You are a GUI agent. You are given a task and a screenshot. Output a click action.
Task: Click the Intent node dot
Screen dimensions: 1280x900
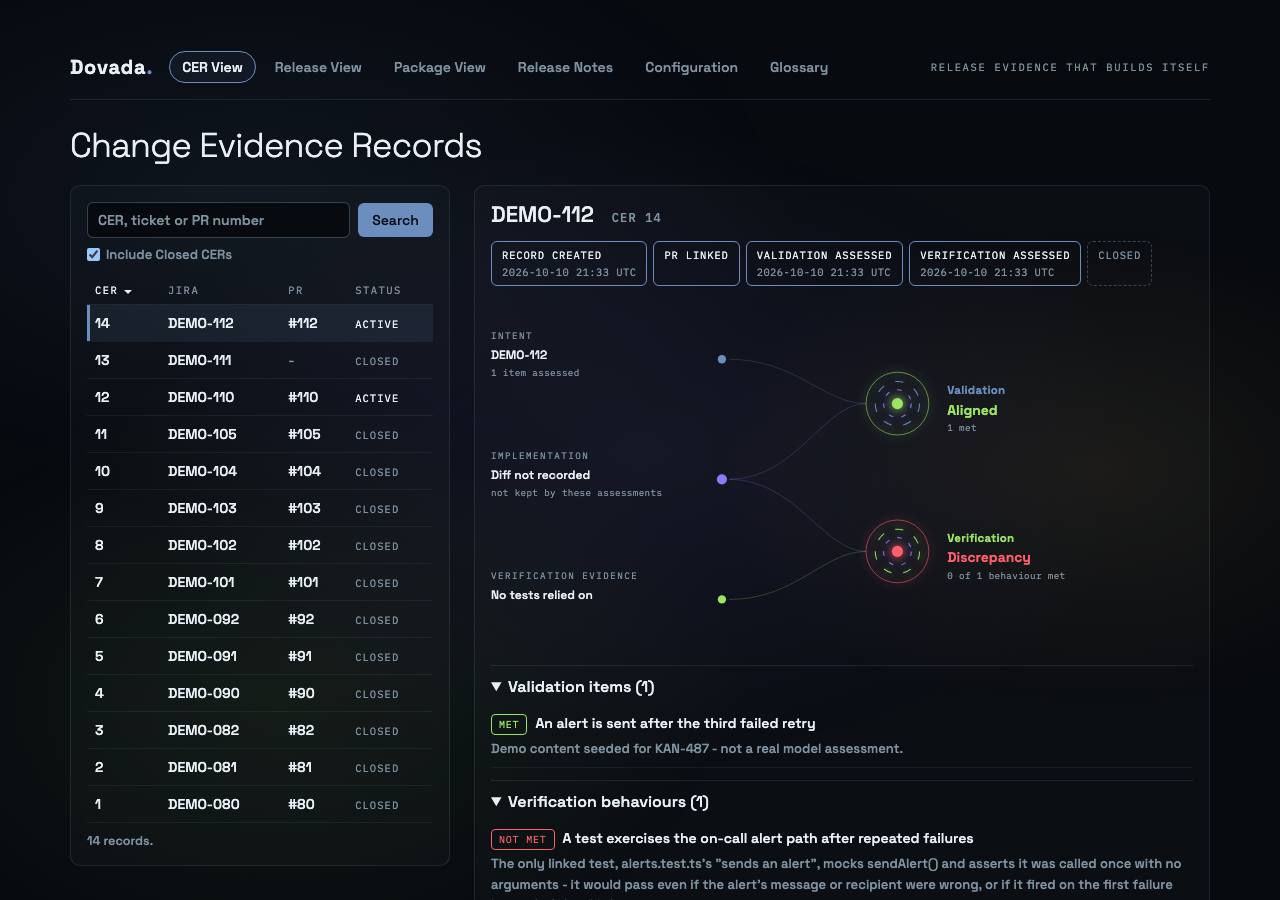(722, 359)
